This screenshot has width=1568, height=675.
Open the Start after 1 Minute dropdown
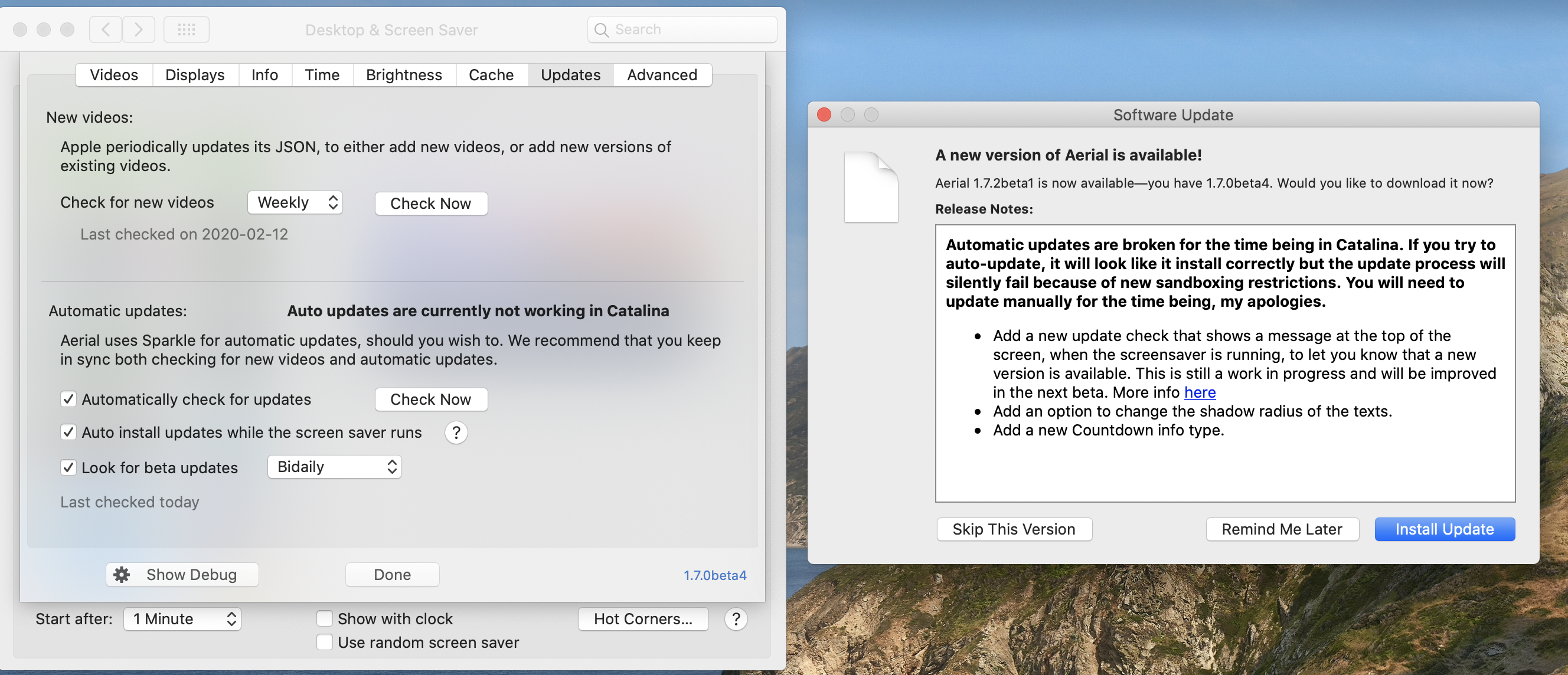pyautogui.click(x=182, y=618)
